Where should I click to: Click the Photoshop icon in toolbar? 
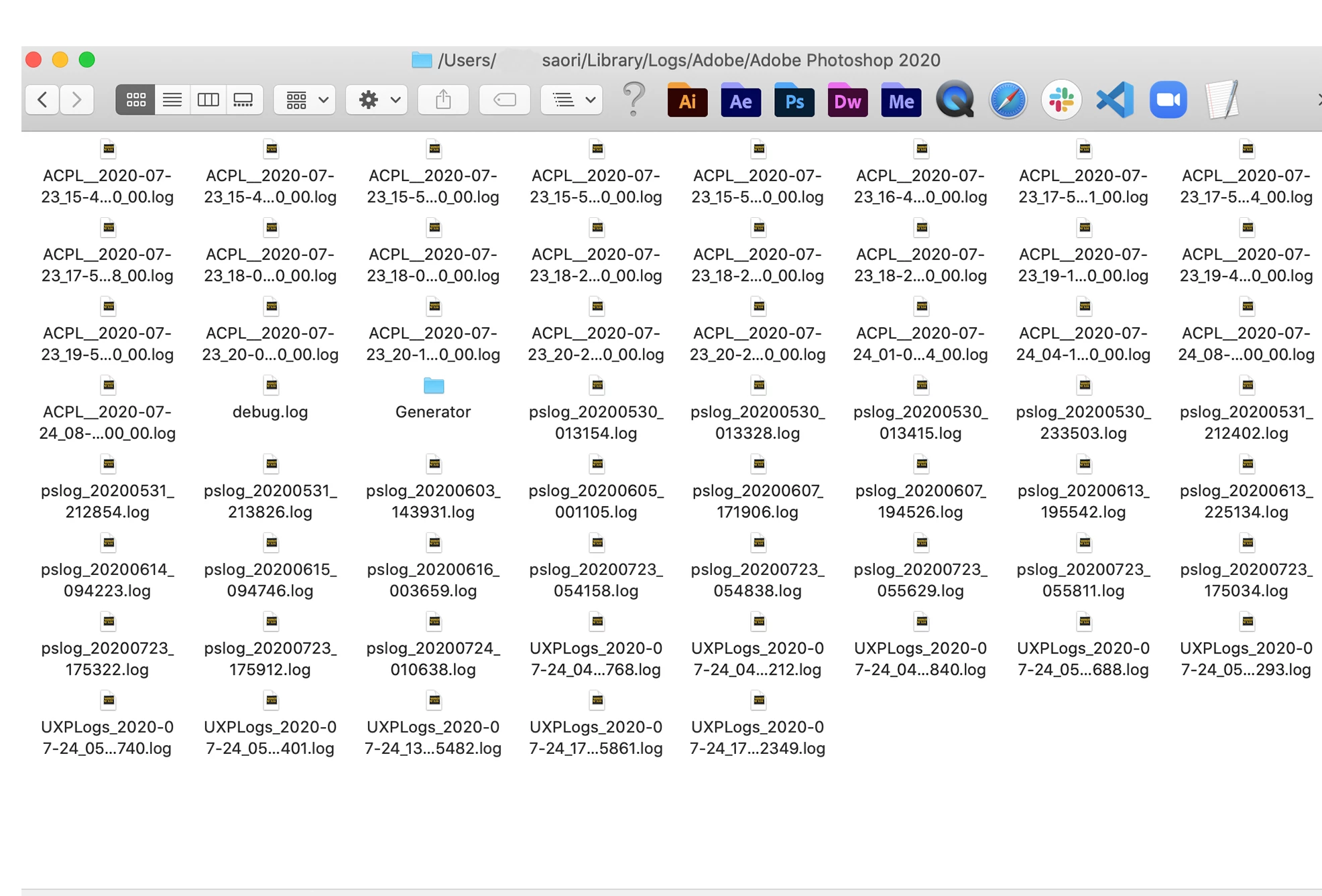794,101
